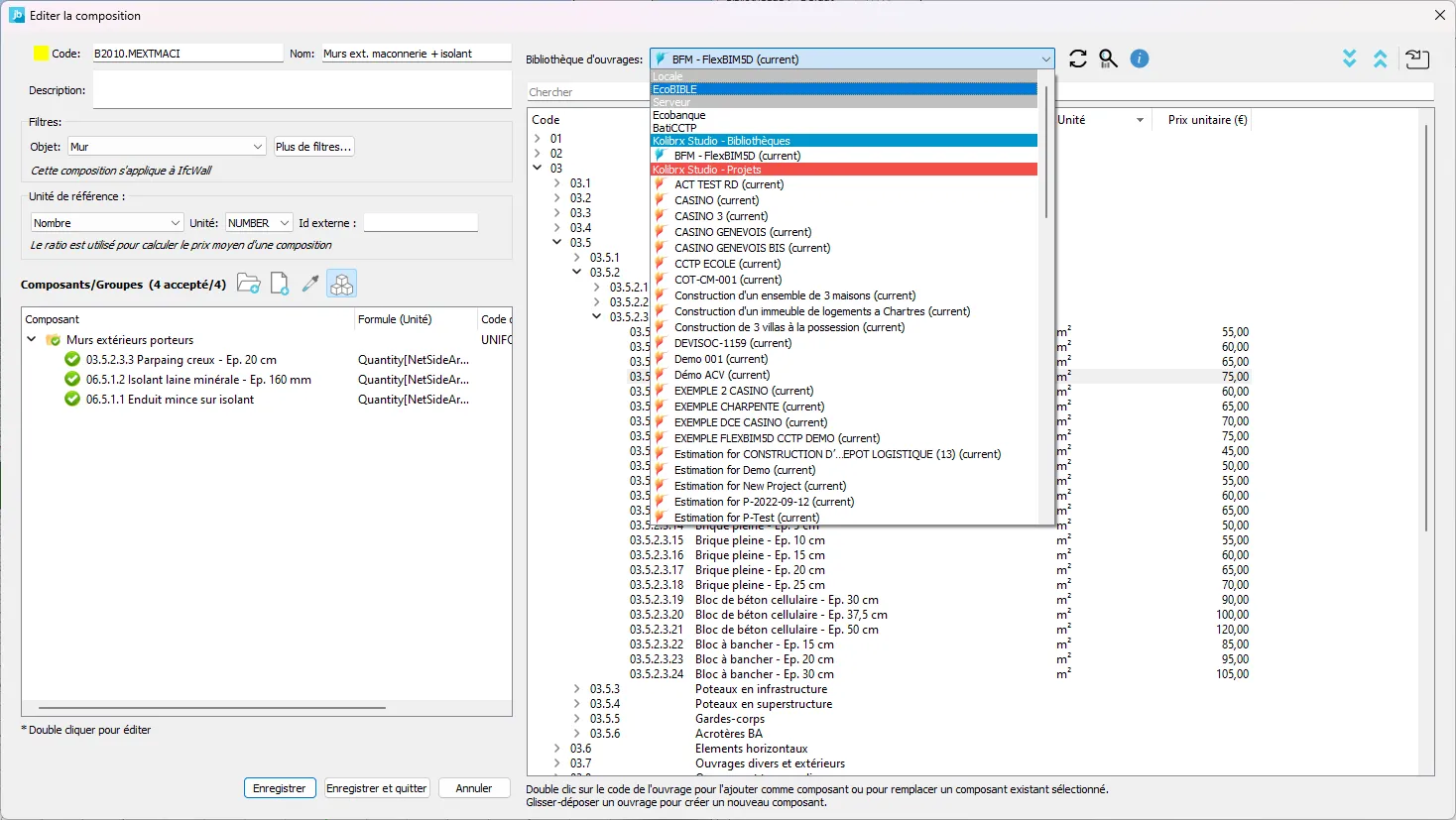The height and width of the screenshot is (820, 1456).
Task: Choose CASINO GENEVOIS BIS project entry
Action: (752, 248)
